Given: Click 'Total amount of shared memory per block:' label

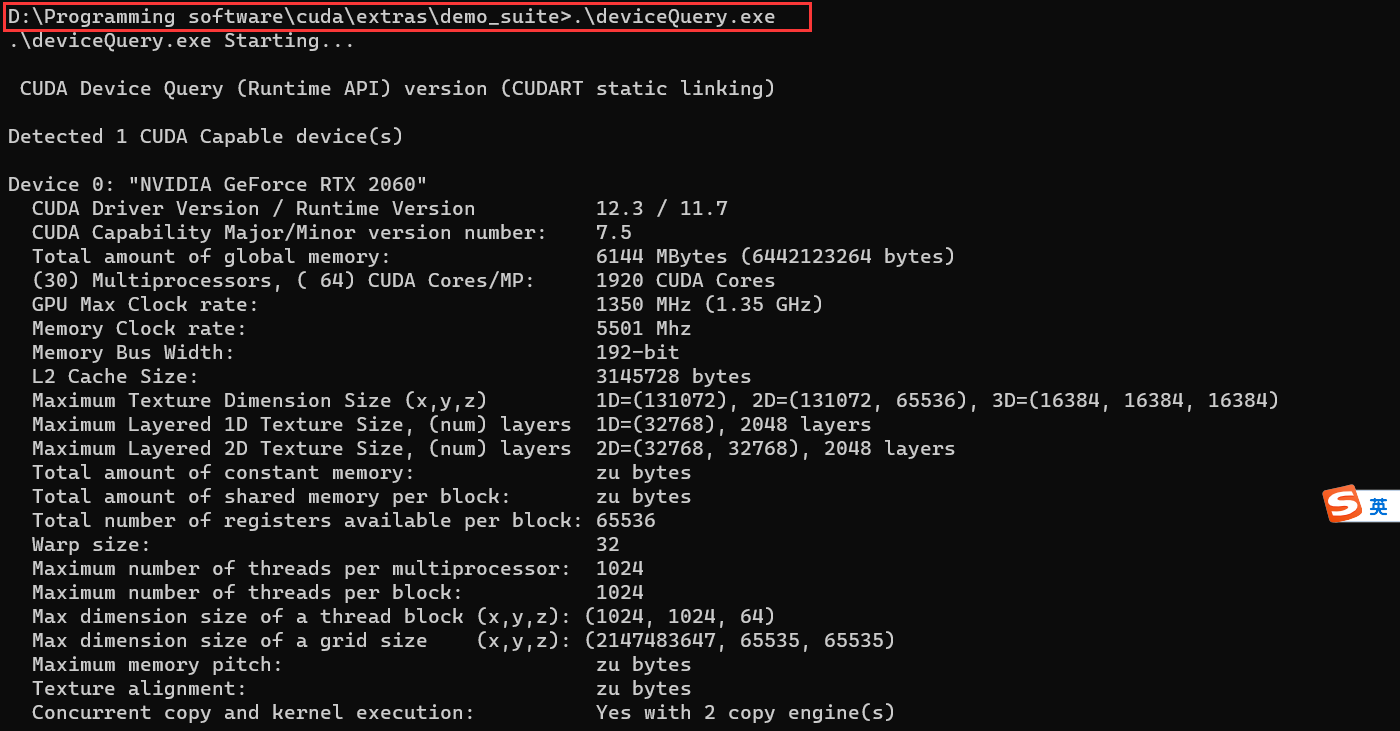Looking at the screenshot, I should (x=271, y=497).
